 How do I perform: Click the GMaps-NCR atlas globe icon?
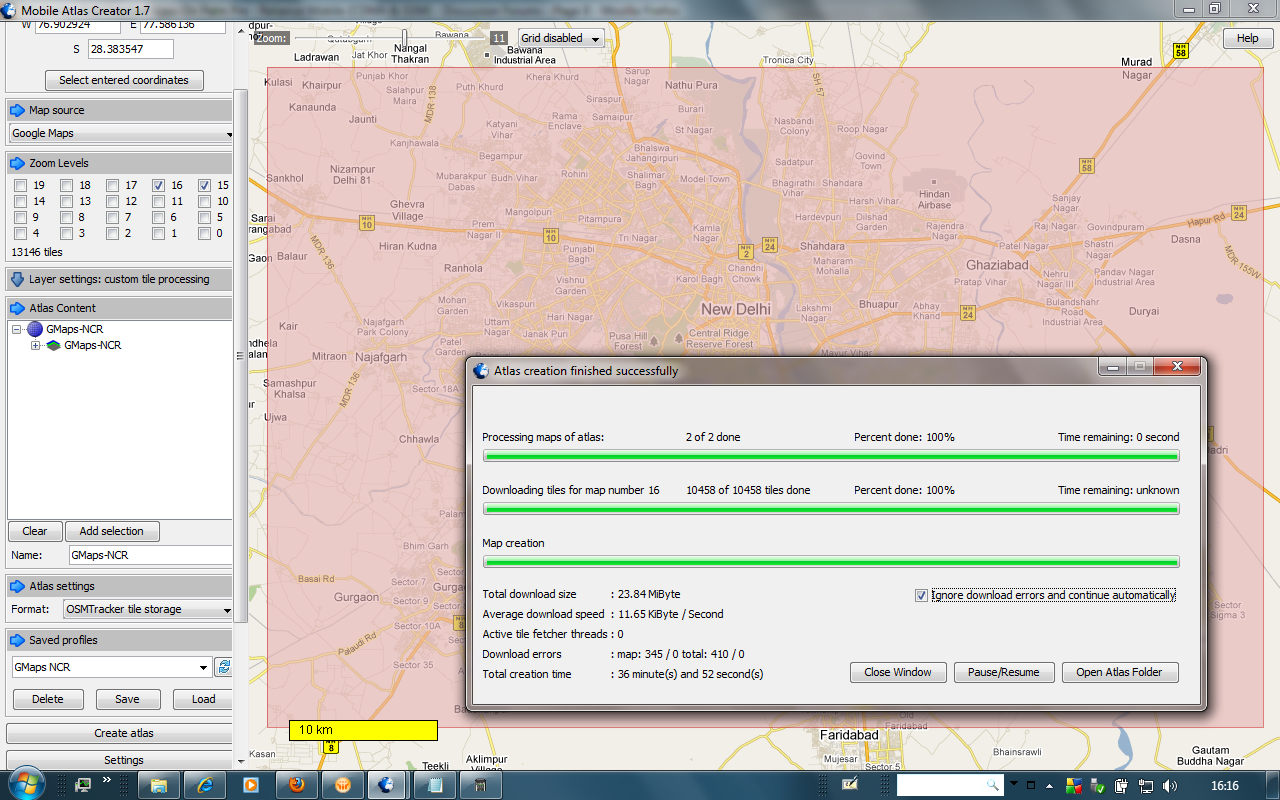35,329
